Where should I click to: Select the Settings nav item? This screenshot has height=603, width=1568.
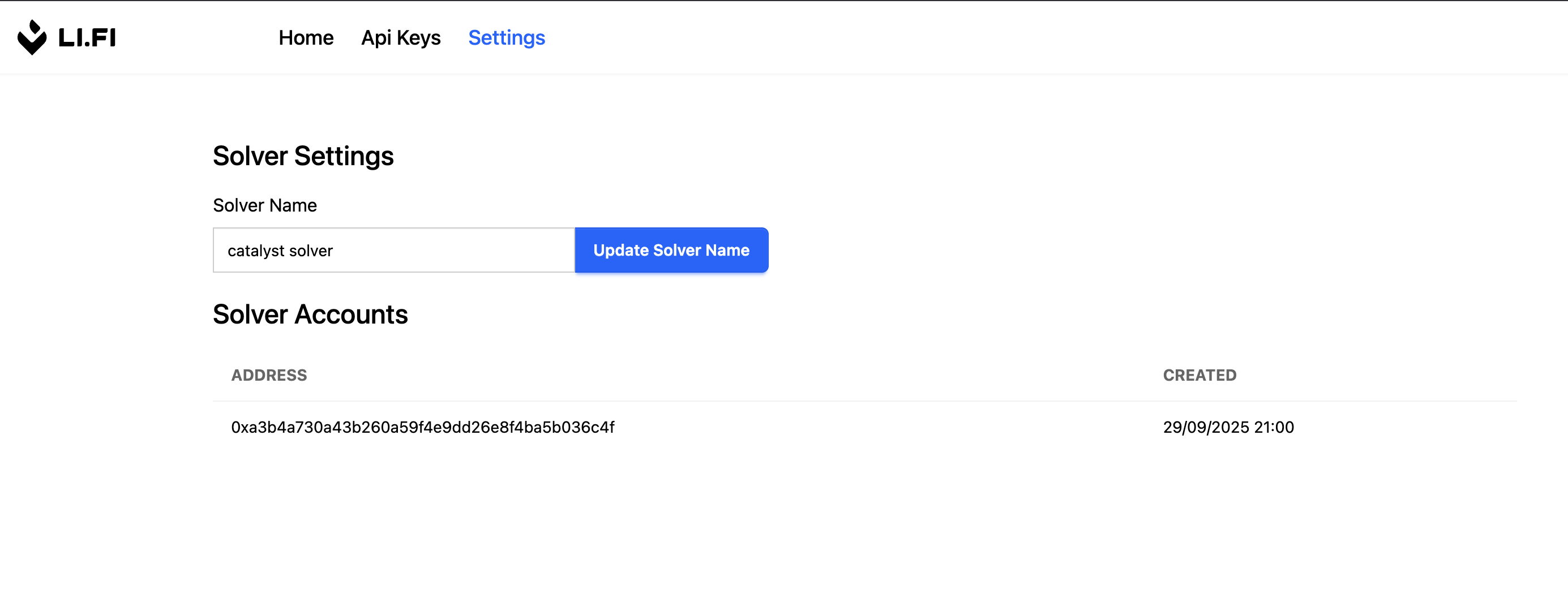point(507,38)
